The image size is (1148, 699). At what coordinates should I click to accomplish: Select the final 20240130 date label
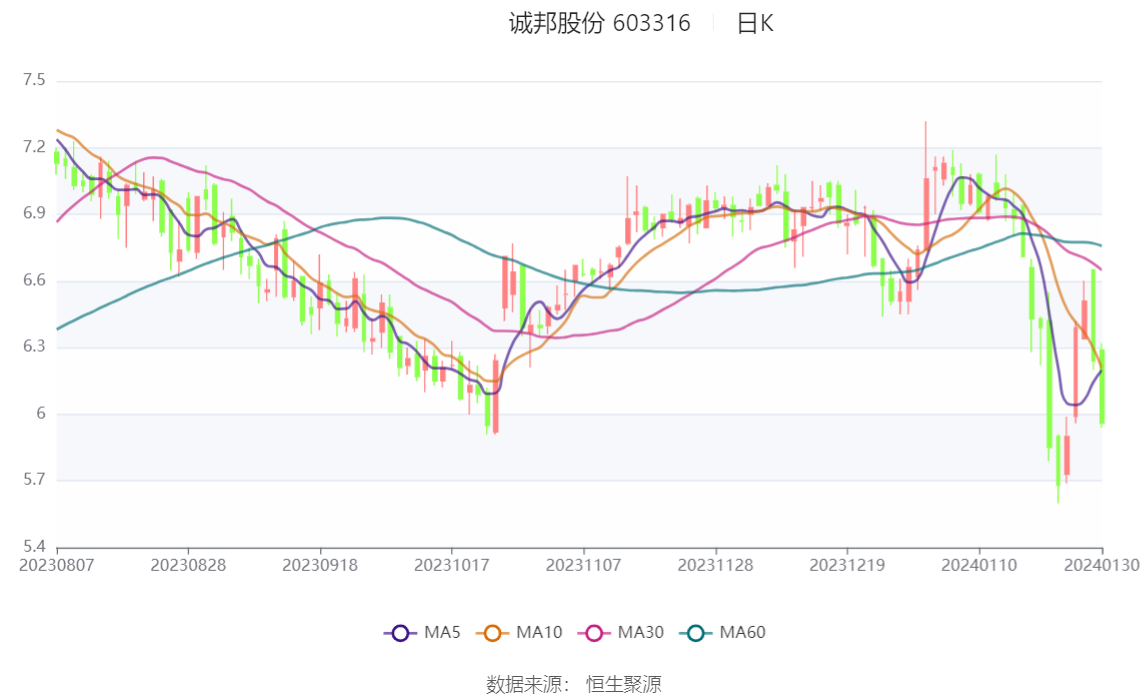(x=1102, y=565)
